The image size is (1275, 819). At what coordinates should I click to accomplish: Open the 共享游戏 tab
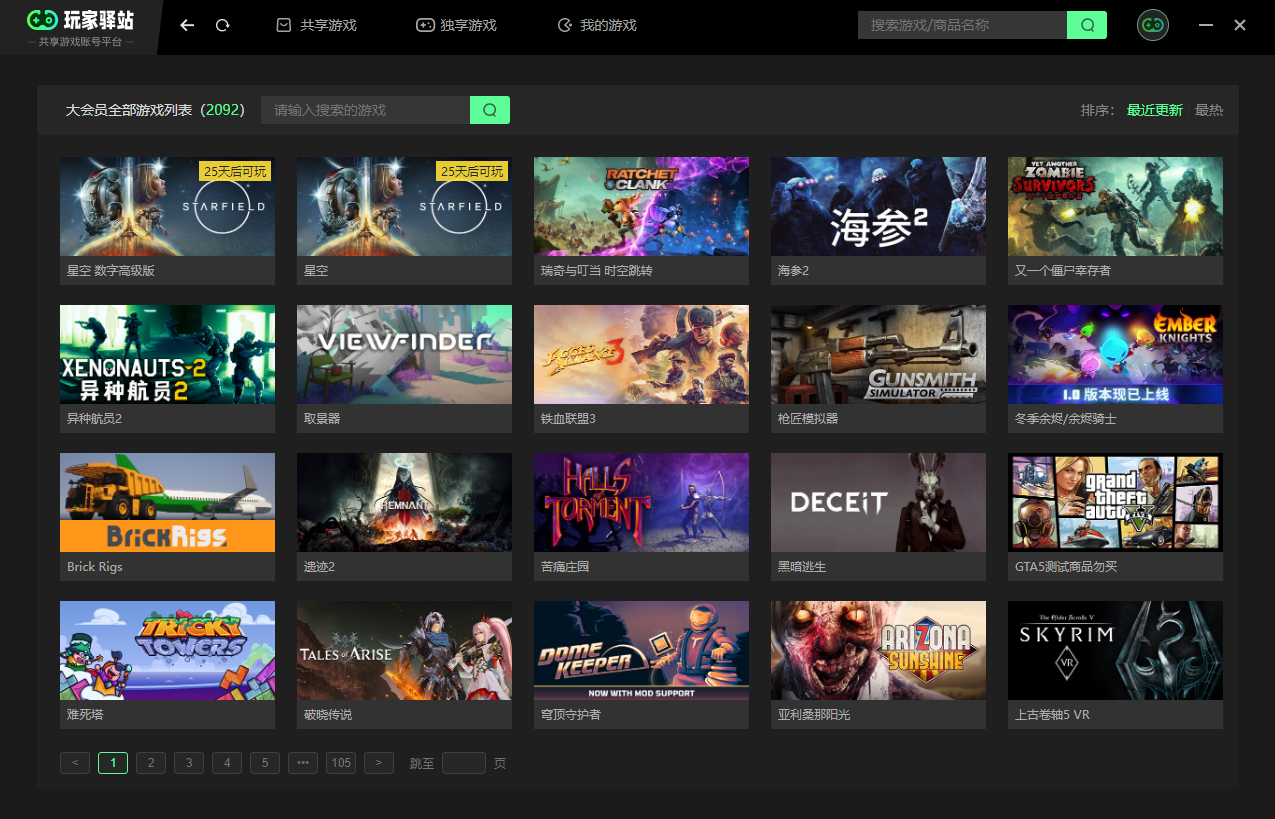(316, 25)
